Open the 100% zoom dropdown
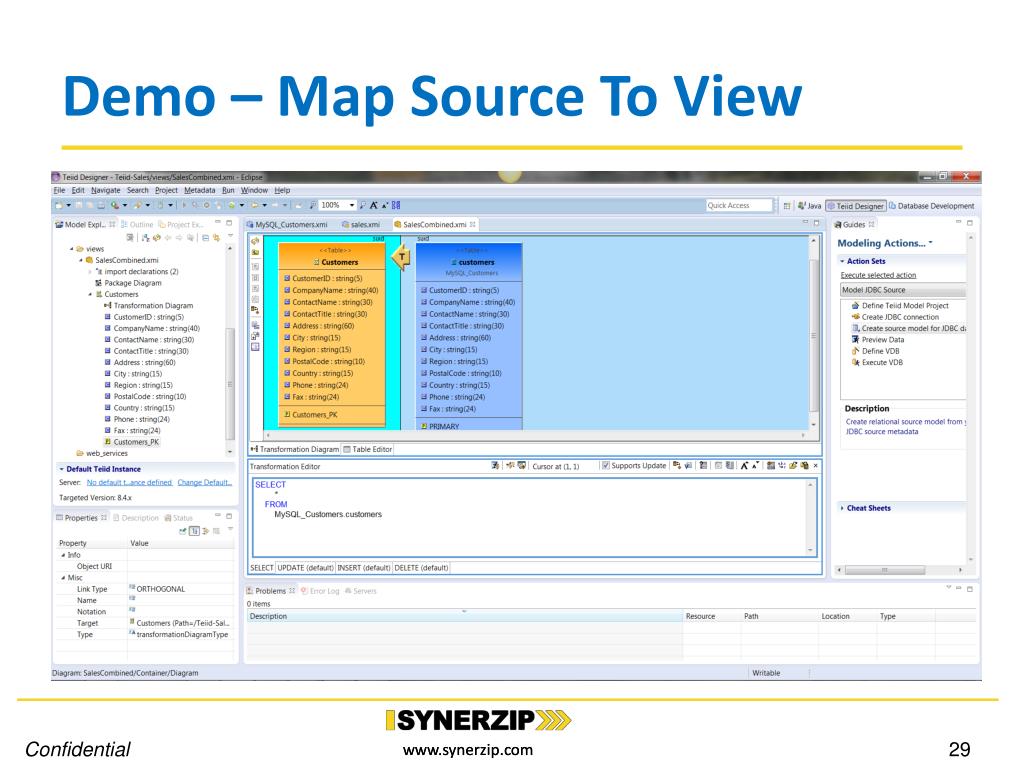The width and height of the screenshot is (1024, 768). 352,205
